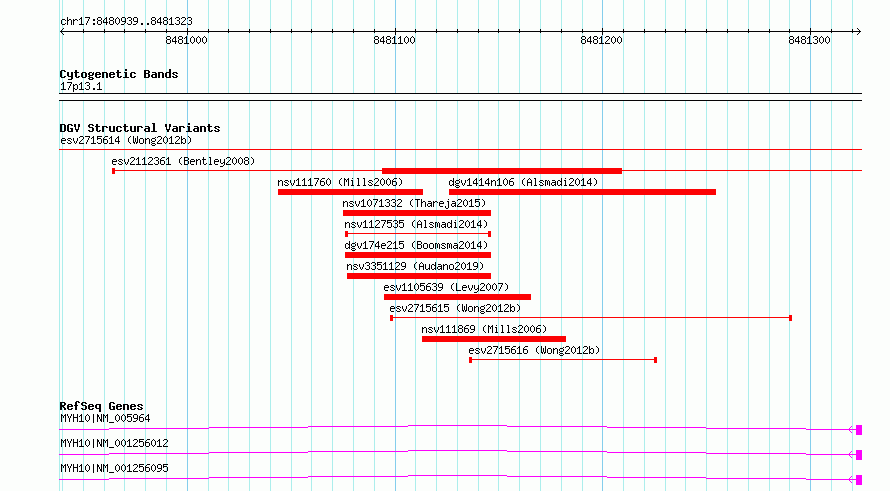
Task: Click the dgv174e215 (Boomsma2014) label
Action: pos(416,245)
